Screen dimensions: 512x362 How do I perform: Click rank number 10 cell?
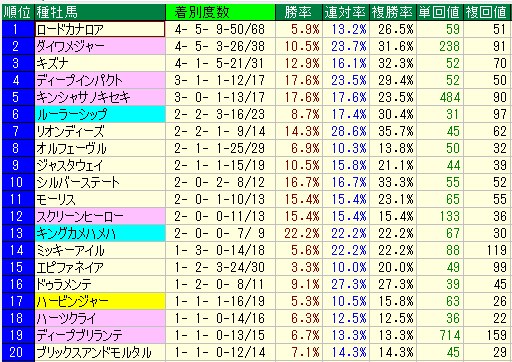click(18, 182)
